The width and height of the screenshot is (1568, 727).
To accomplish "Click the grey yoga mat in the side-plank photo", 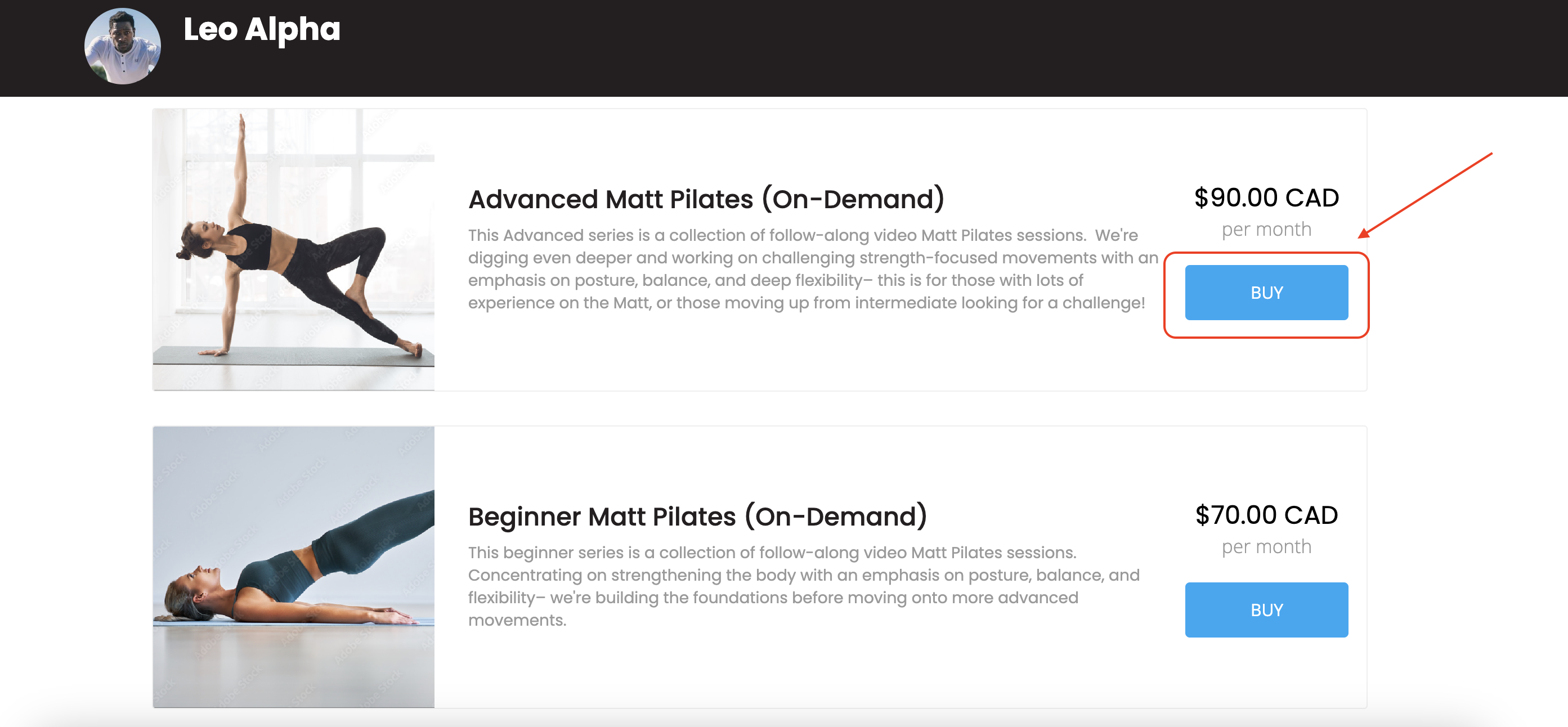I will (292, 354).
